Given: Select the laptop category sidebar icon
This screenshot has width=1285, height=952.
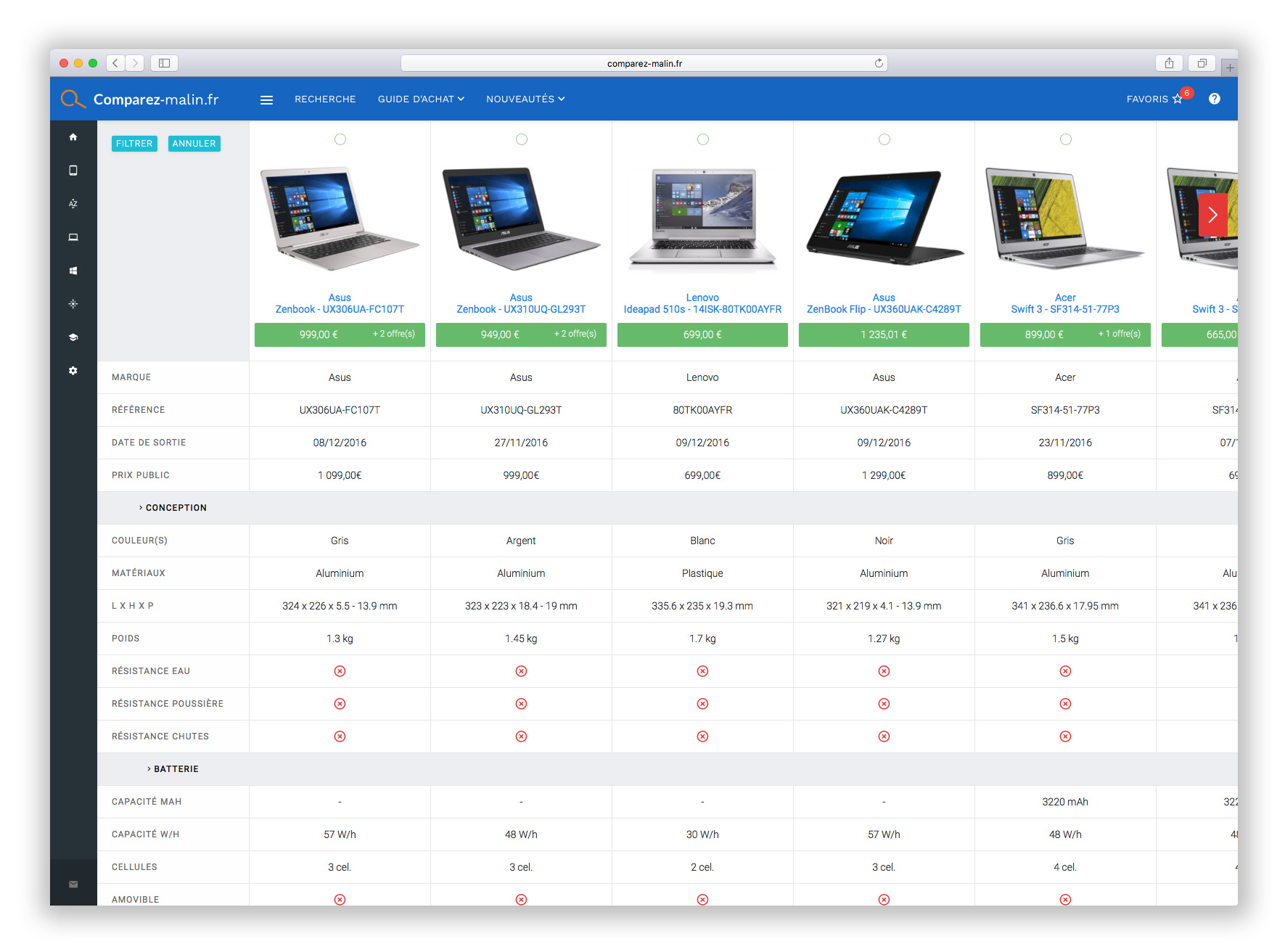Looking at the screenshot, I should (x=73, y=237).
